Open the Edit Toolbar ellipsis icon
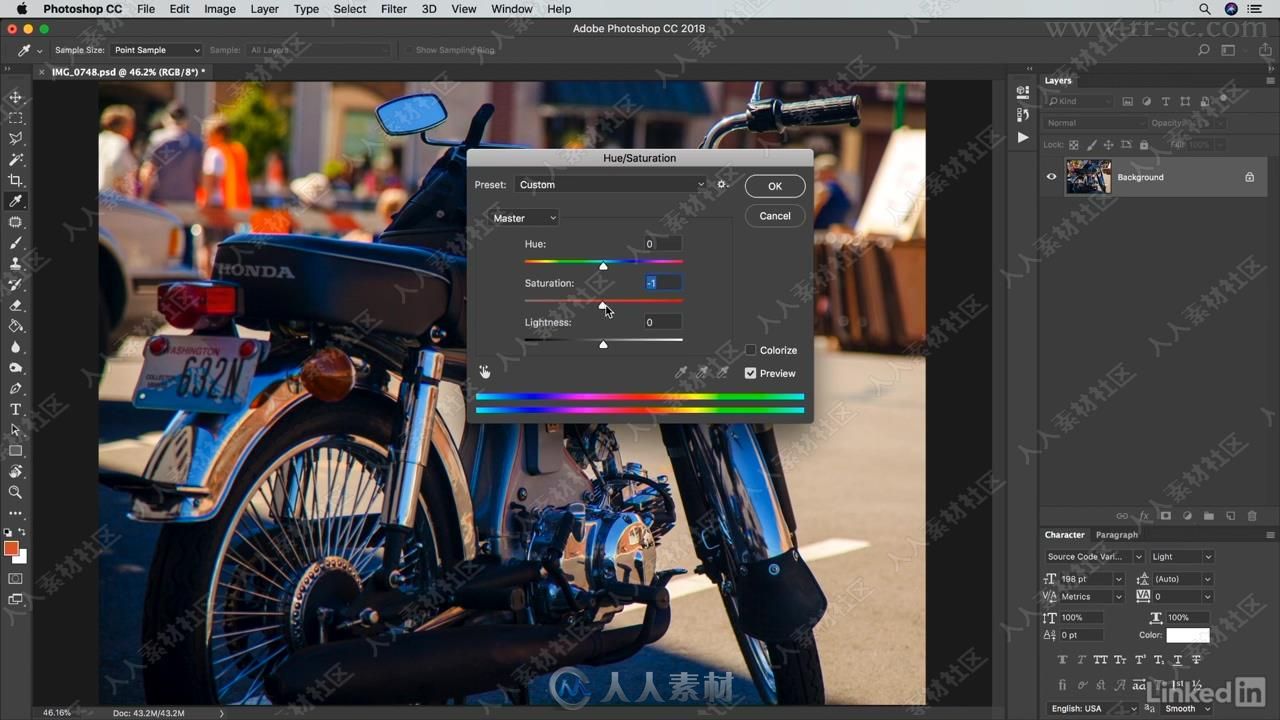The image size is (1280, 720). point(15,513)
